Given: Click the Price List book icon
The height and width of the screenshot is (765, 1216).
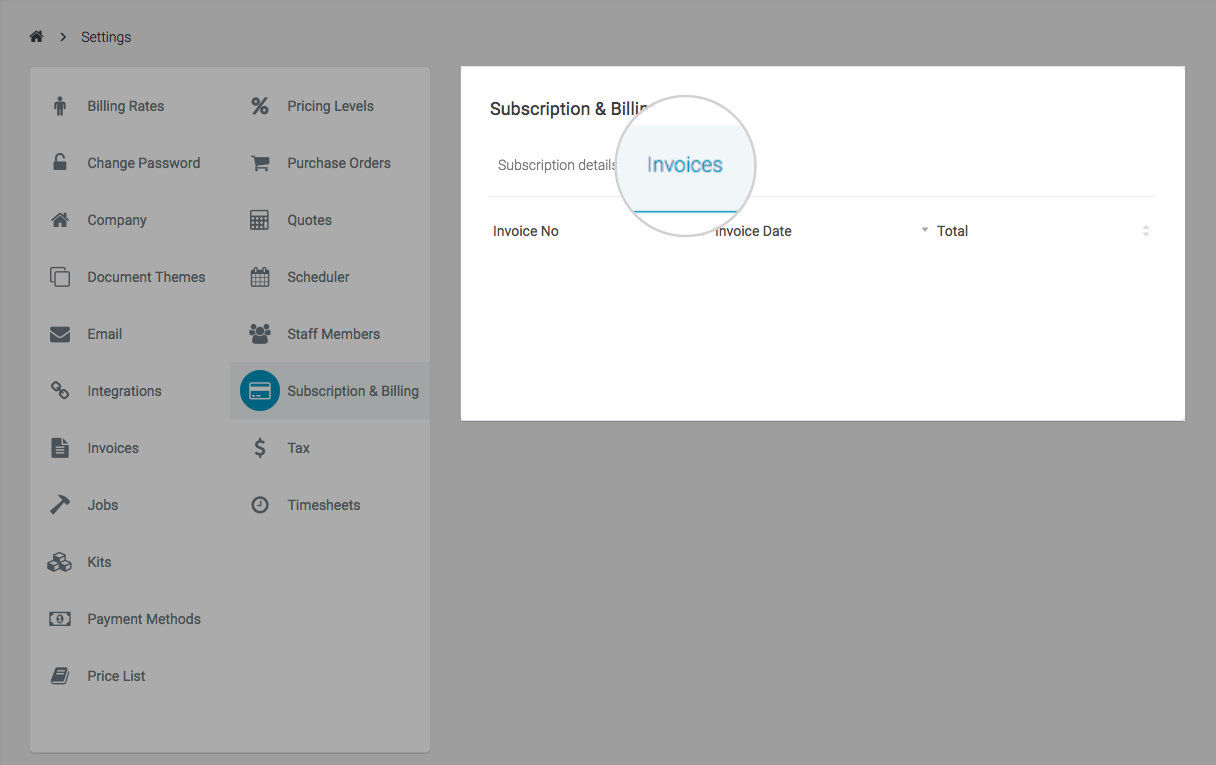Looking at the screenshot, I should click(60, 676).
